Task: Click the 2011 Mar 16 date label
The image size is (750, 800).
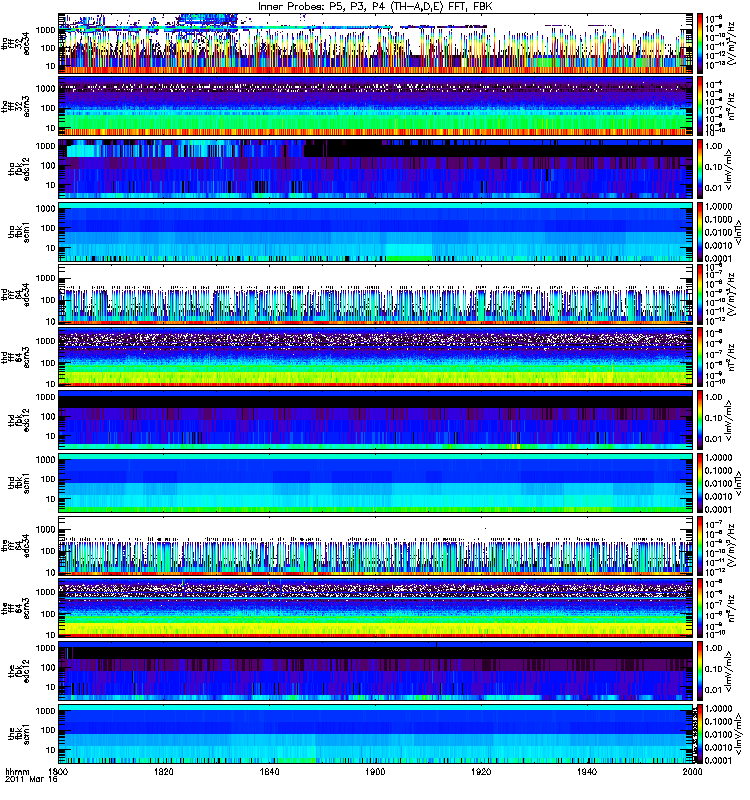Action: [x=32, y=779]
